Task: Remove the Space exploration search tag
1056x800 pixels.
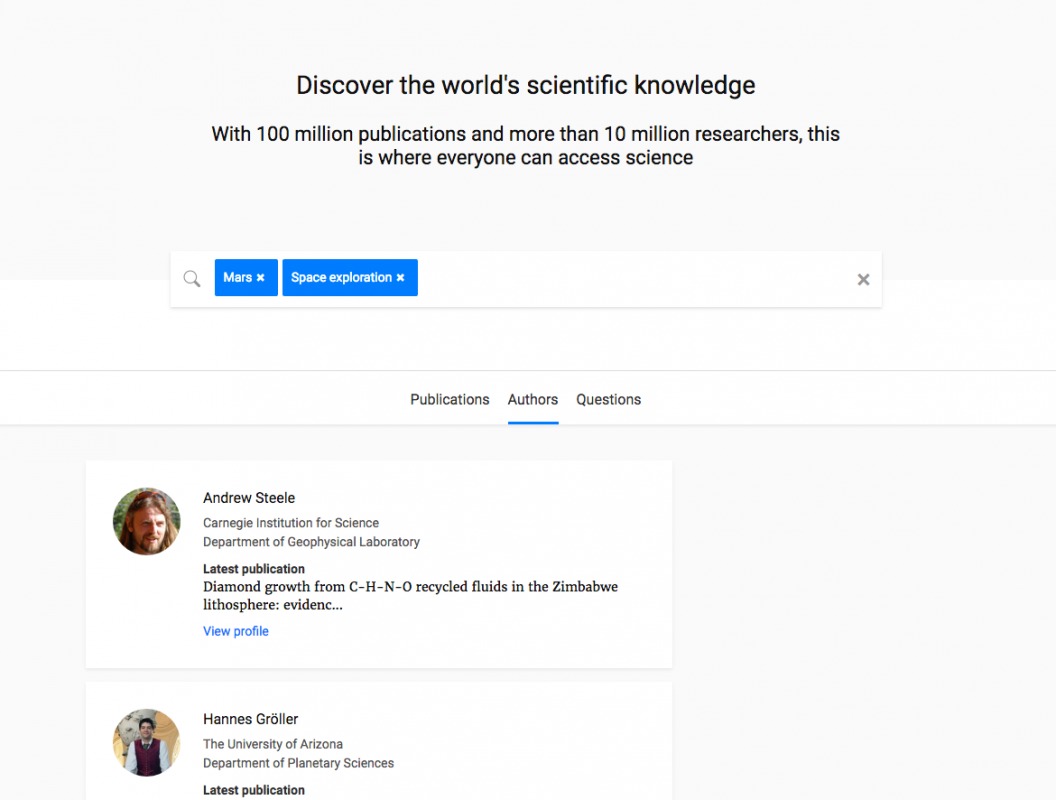Action: pos(400,277)
